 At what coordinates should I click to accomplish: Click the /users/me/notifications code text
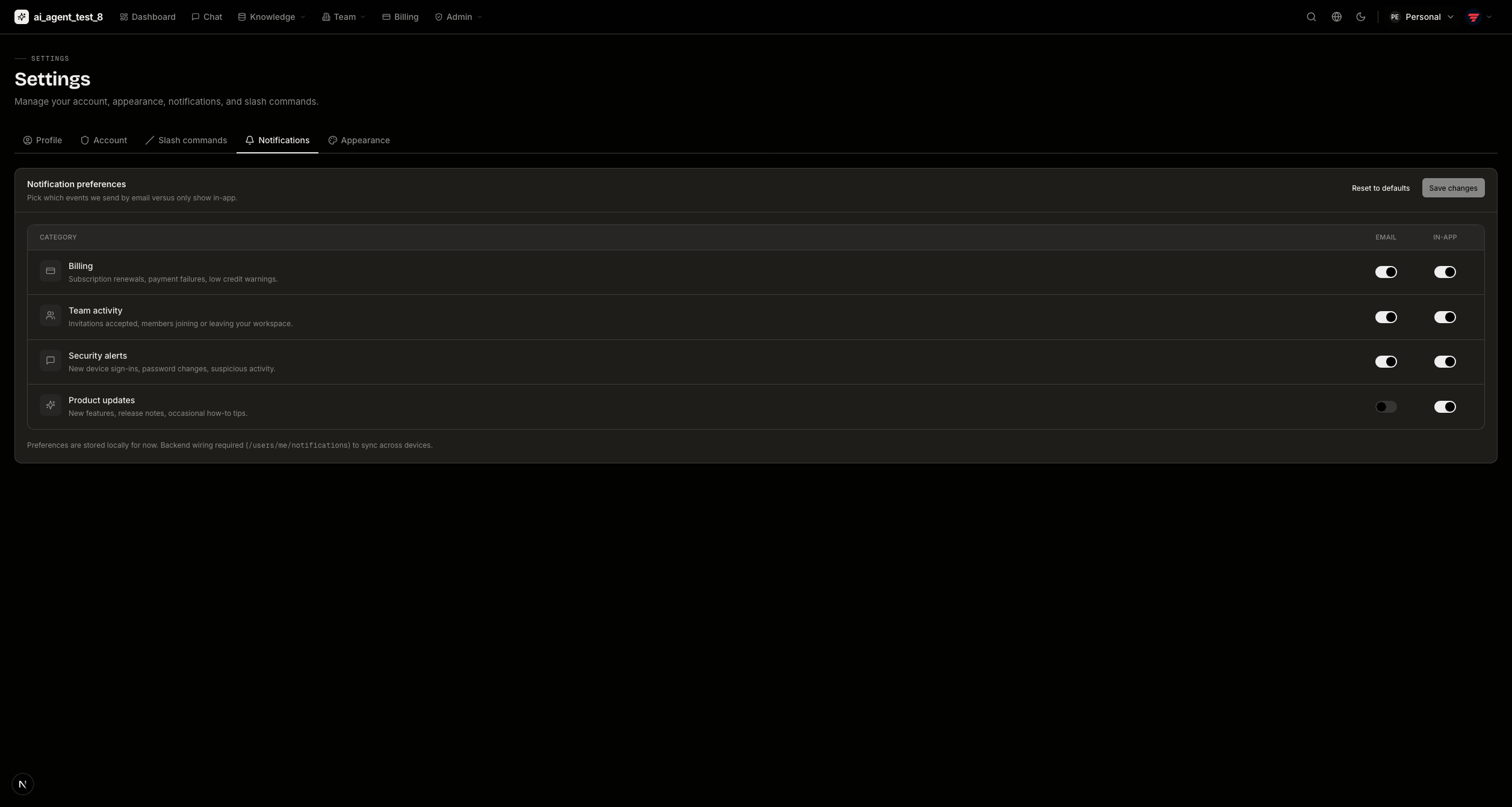point(298,445)
